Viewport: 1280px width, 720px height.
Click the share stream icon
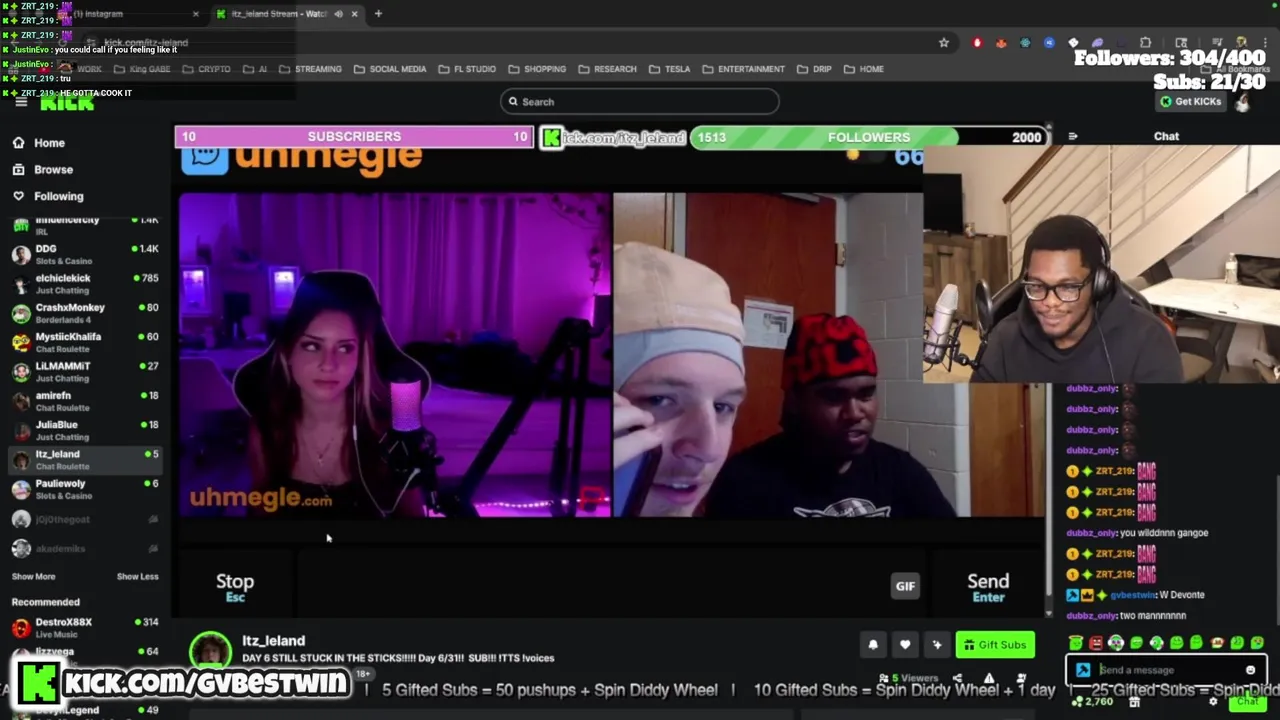[957, 679]
